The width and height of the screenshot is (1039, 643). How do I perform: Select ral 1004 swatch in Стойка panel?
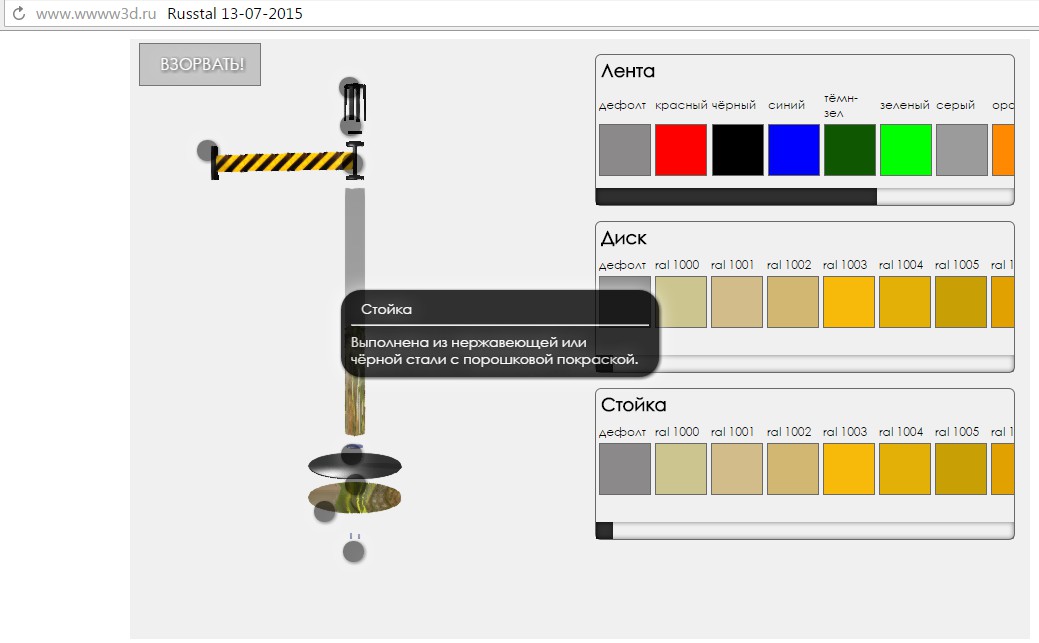(x=905, y=469)
